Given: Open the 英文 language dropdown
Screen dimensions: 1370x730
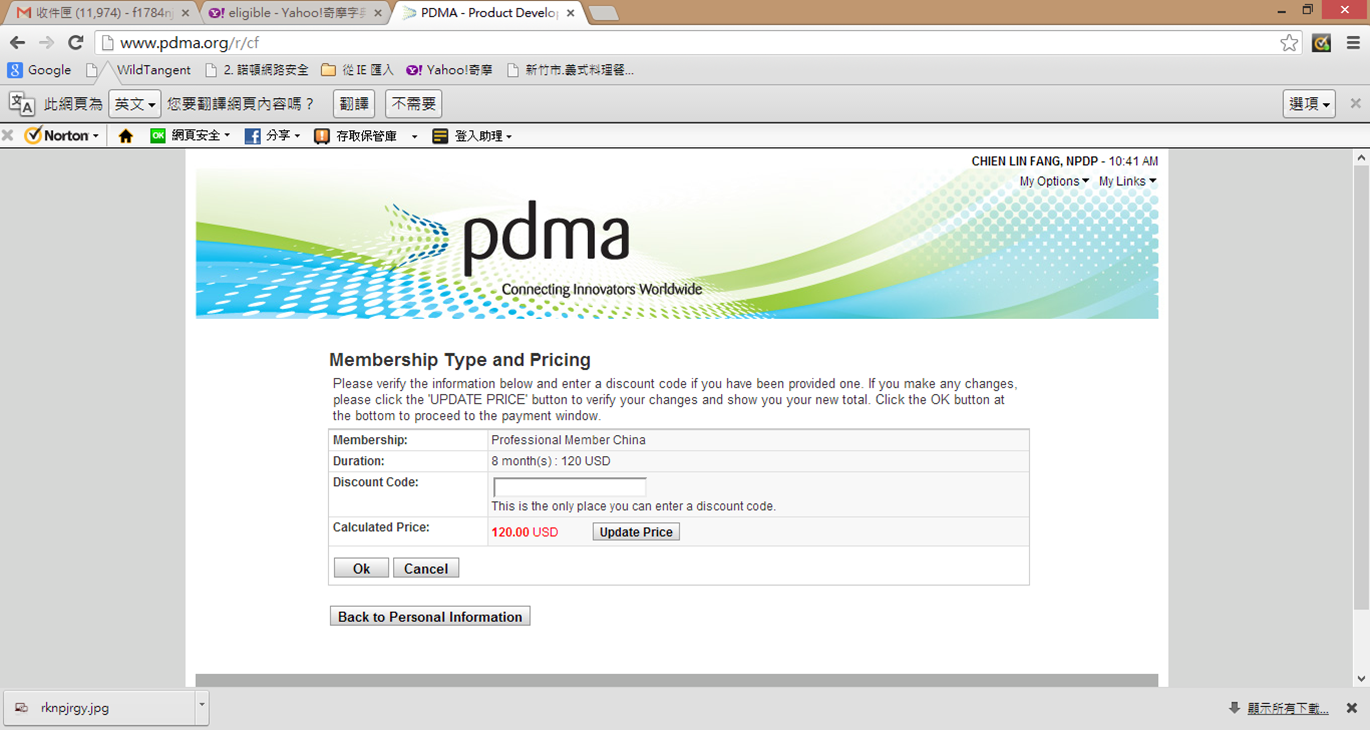Looking at the screenshot, I should tap(134, 104).
